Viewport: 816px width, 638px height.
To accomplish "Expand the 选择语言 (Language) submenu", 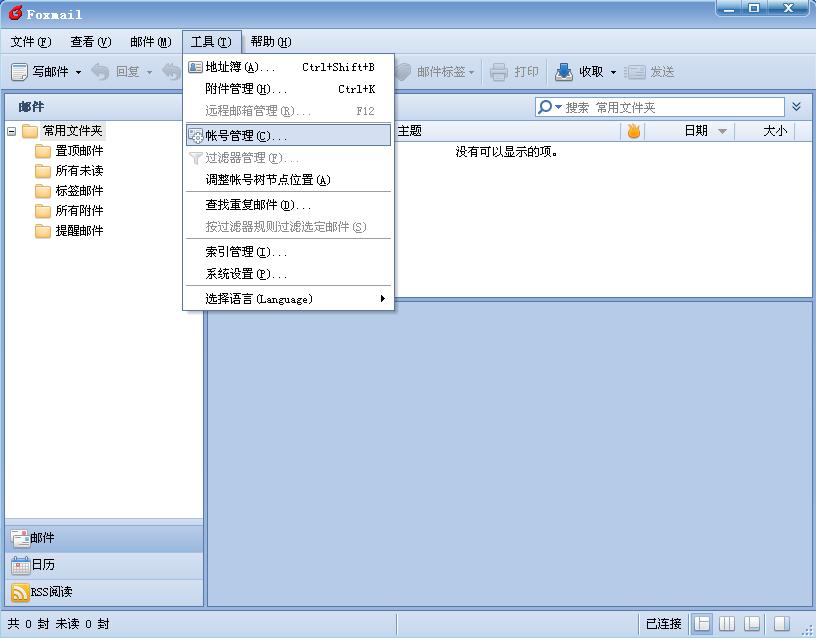I will [x=288, y=299].
